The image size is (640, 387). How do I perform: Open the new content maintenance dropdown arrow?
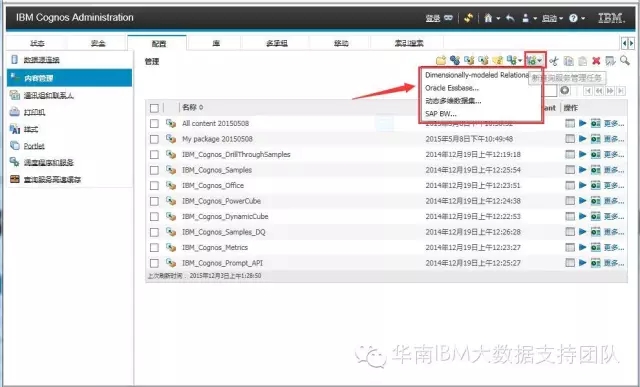point(520,61)
